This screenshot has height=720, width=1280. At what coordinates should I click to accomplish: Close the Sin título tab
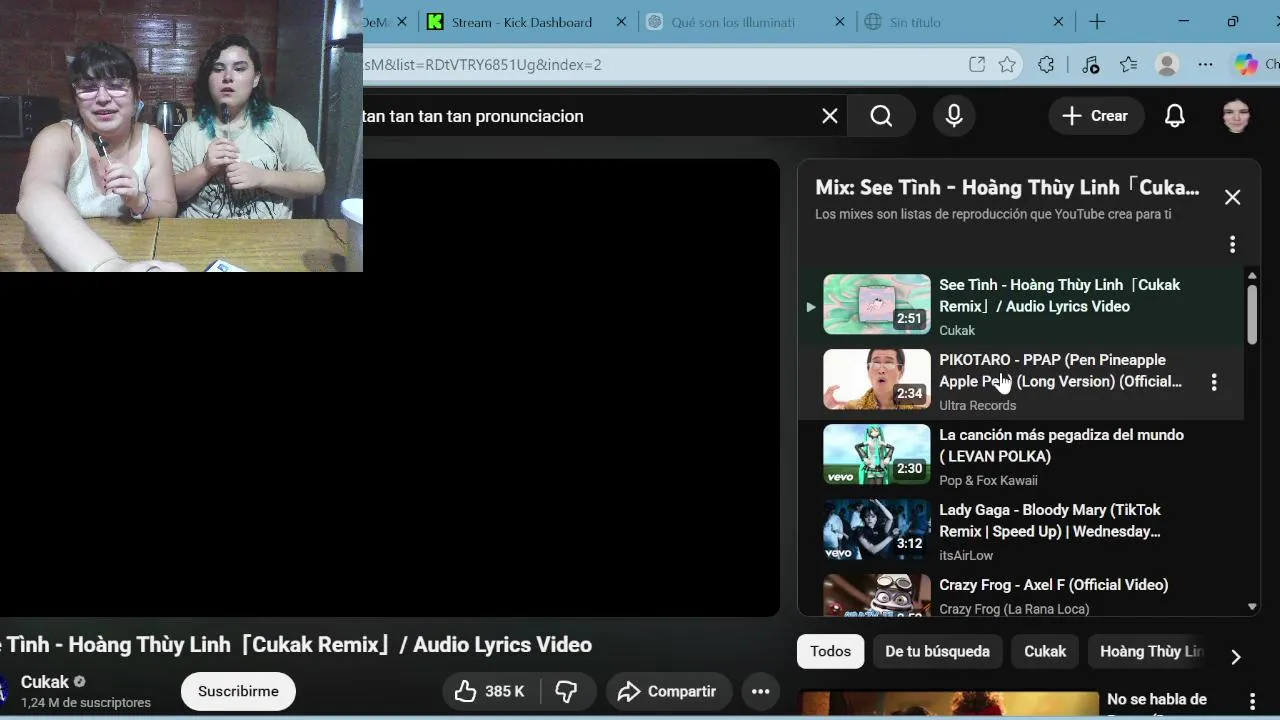[x=1058, y=22]
